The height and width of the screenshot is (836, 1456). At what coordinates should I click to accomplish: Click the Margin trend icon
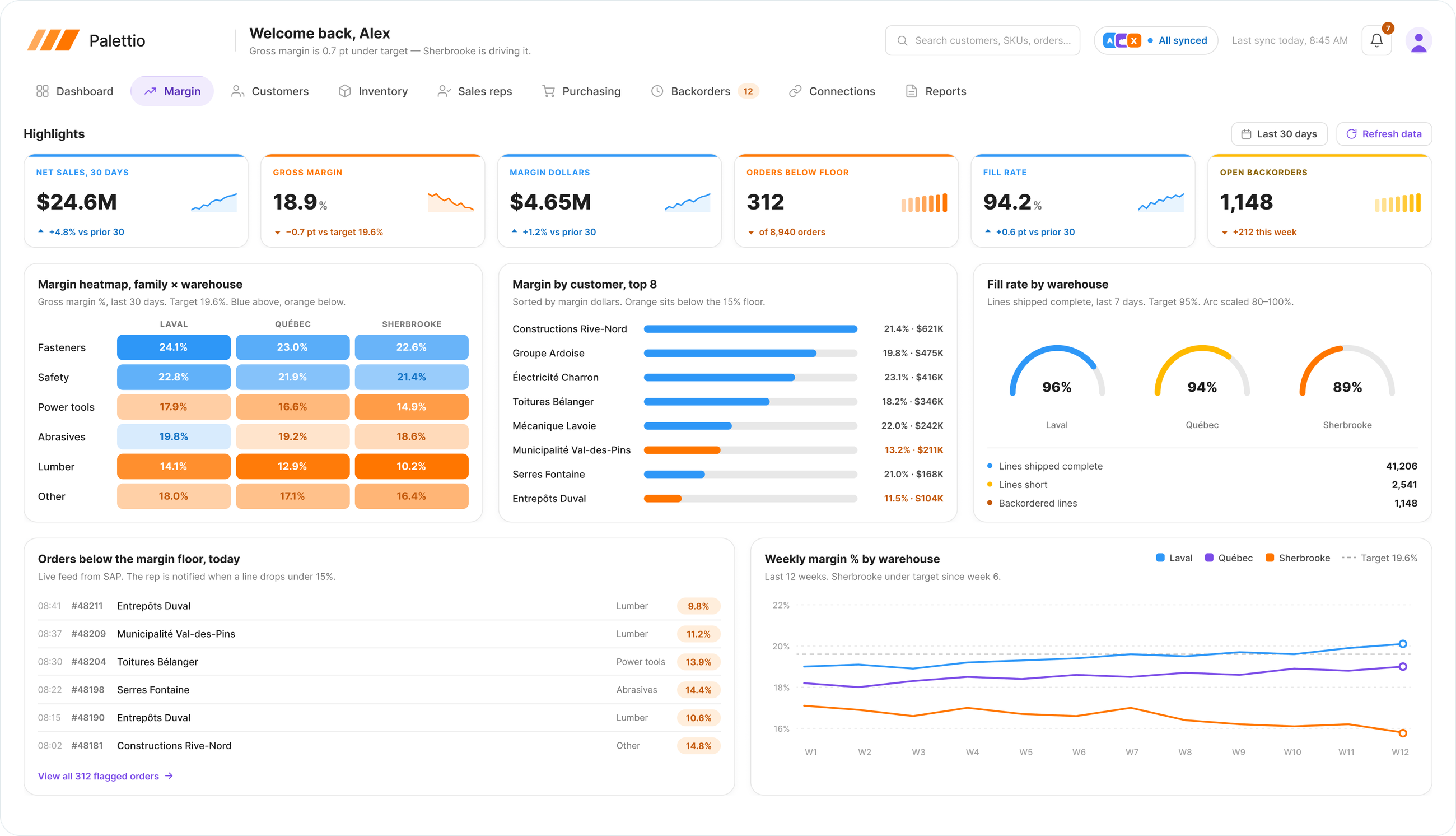pyautogui.click(x=150, y=91)
